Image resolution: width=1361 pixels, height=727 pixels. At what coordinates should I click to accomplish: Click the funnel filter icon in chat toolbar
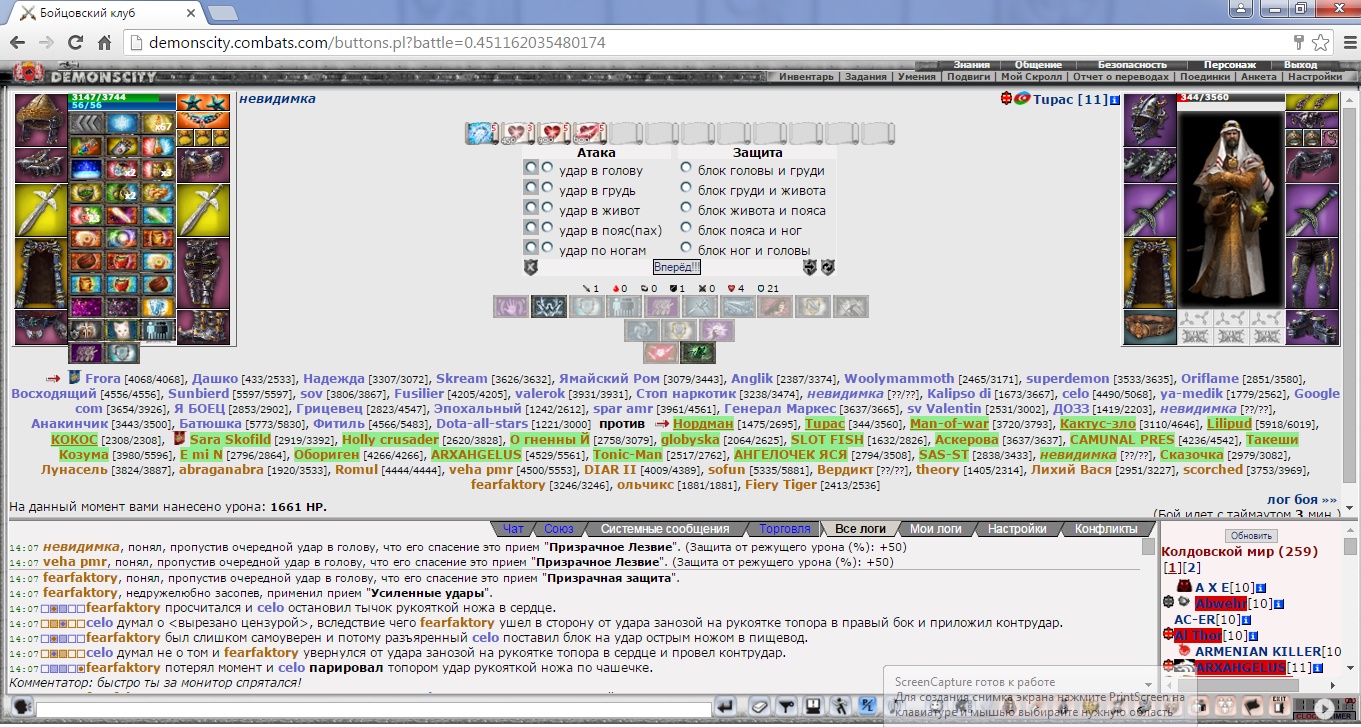[785, 707]
